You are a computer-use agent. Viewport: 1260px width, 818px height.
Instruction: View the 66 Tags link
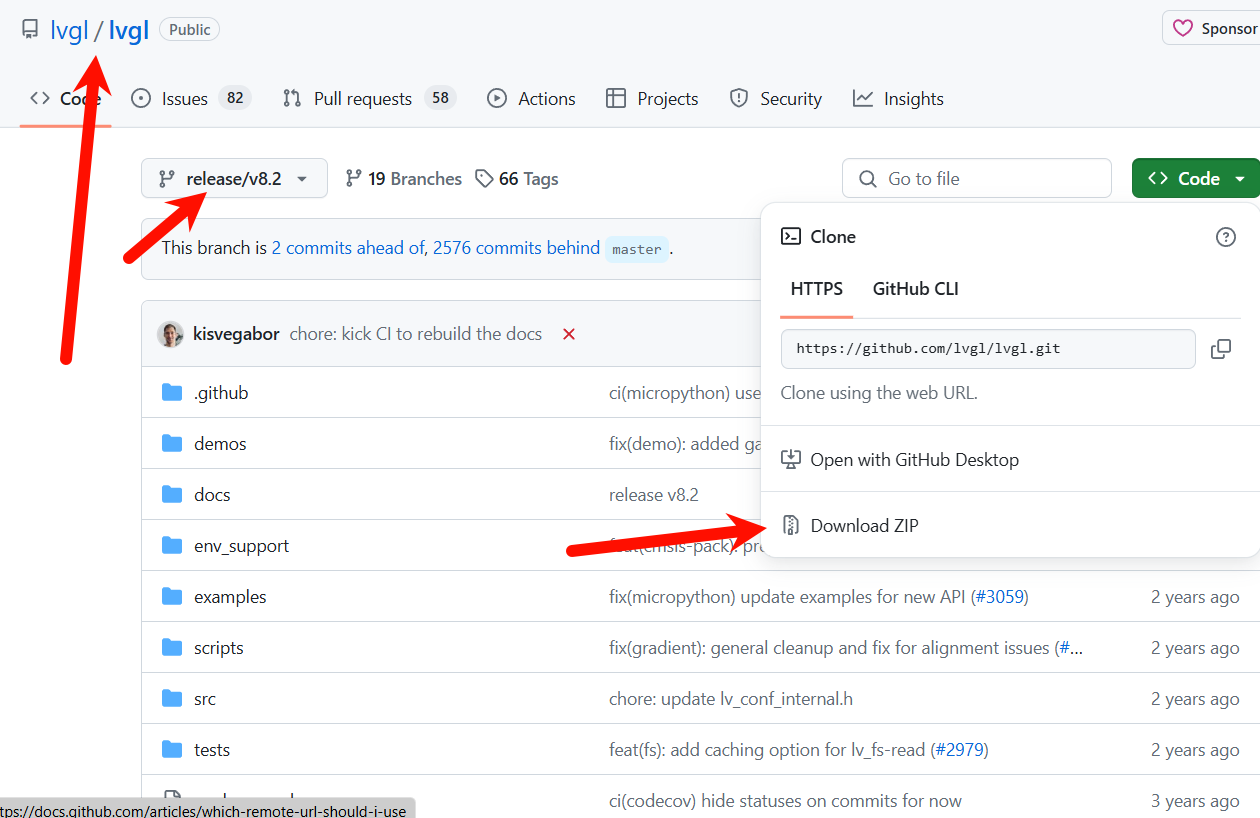(x=517, y=178)
